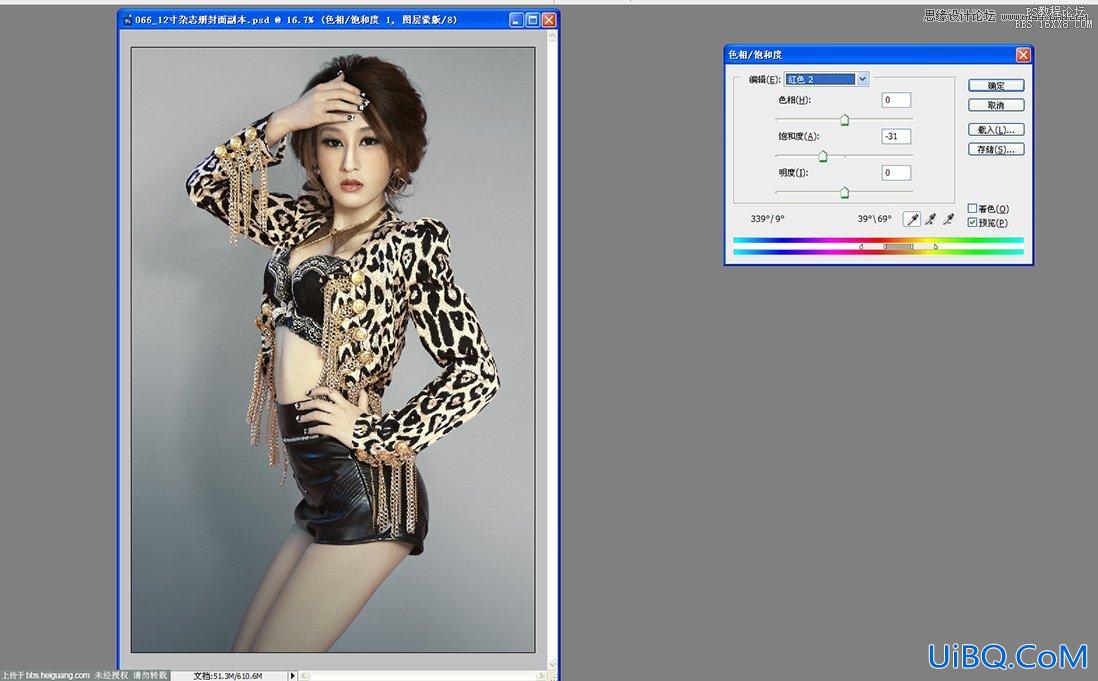
Task: Click the 色相 hue value field
Action: [896, 100]
